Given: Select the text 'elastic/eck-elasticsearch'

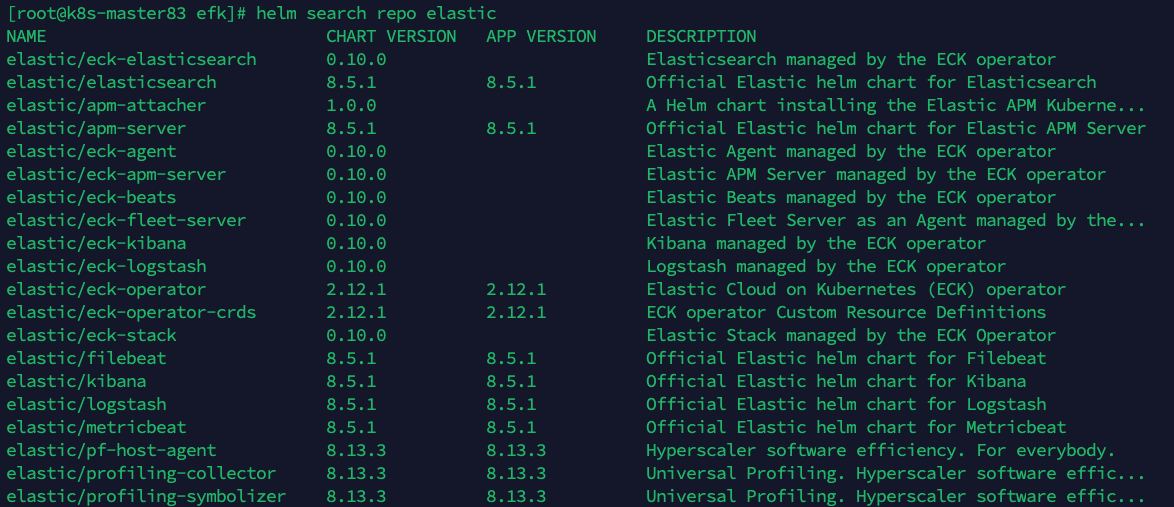Looking at the screenshot, I should click(132, 59).
